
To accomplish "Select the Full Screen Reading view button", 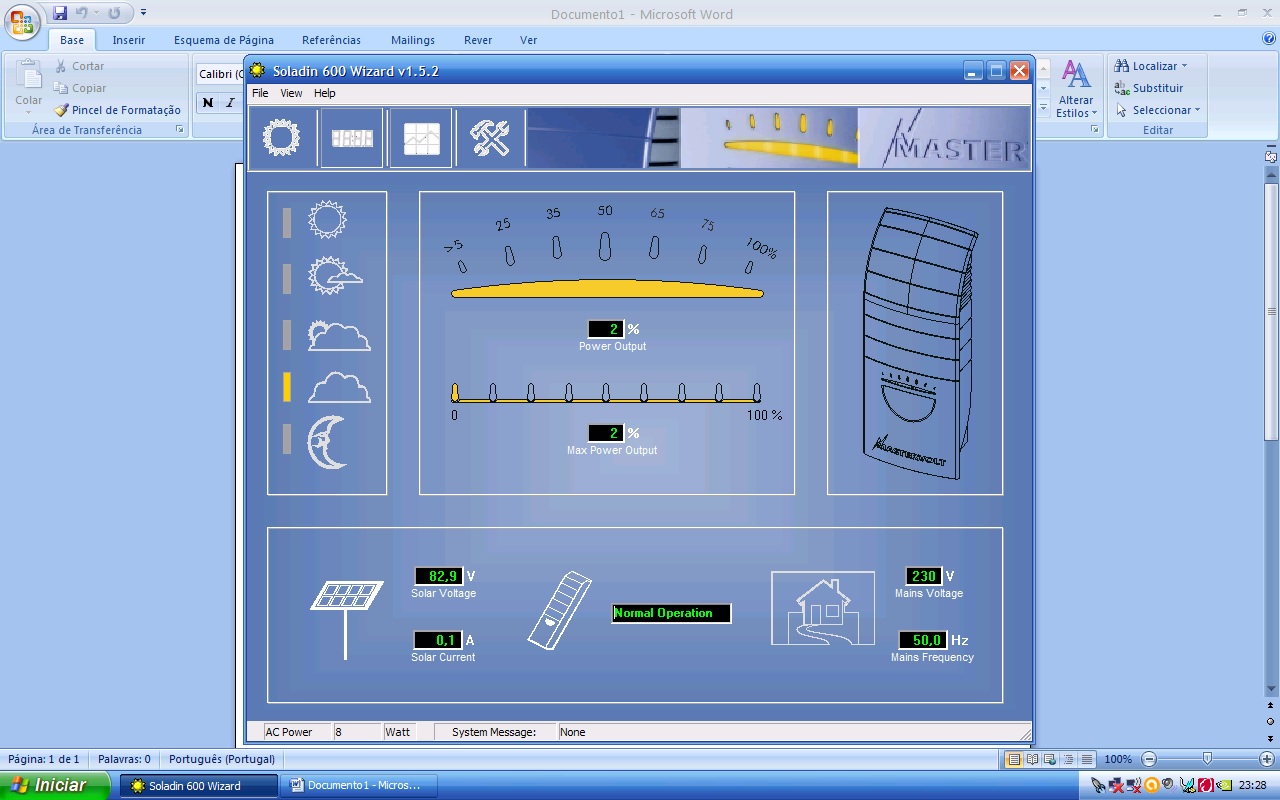I will point(1033,760).
